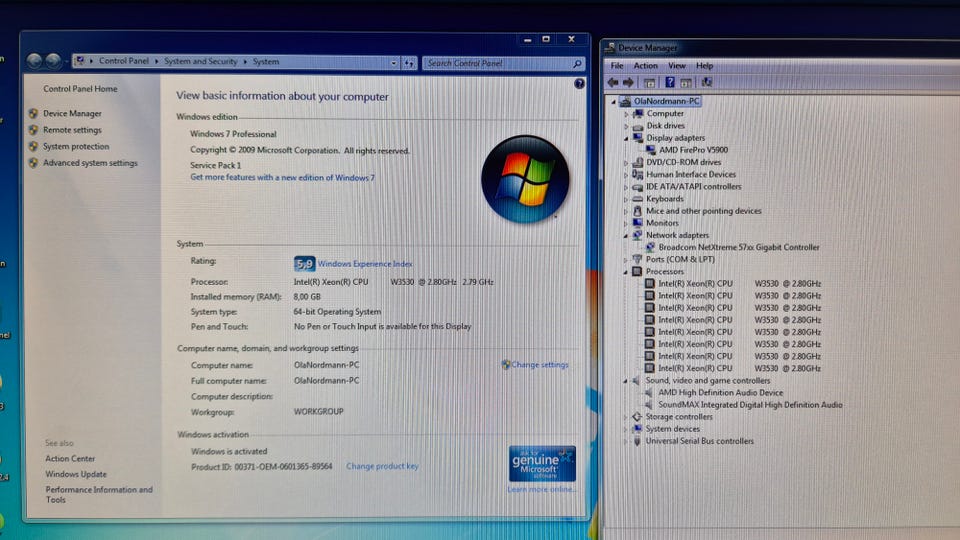Open the address bar history dropdown
The image size is (960, 540).
(x=394, y=62)
